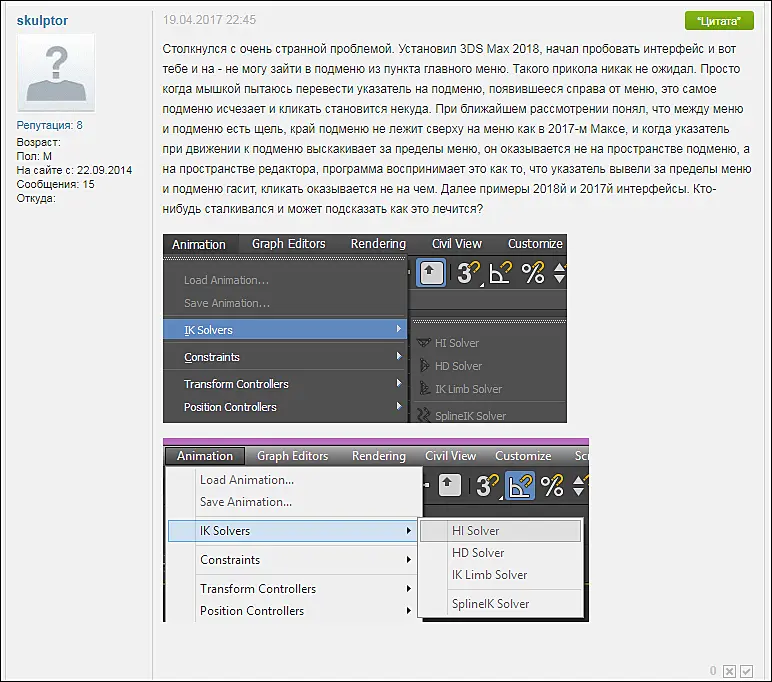This screenshot has height=682, width=772.
Task: Expand Constraints submenu arrow in light menu
Action: tap(409, 559)
